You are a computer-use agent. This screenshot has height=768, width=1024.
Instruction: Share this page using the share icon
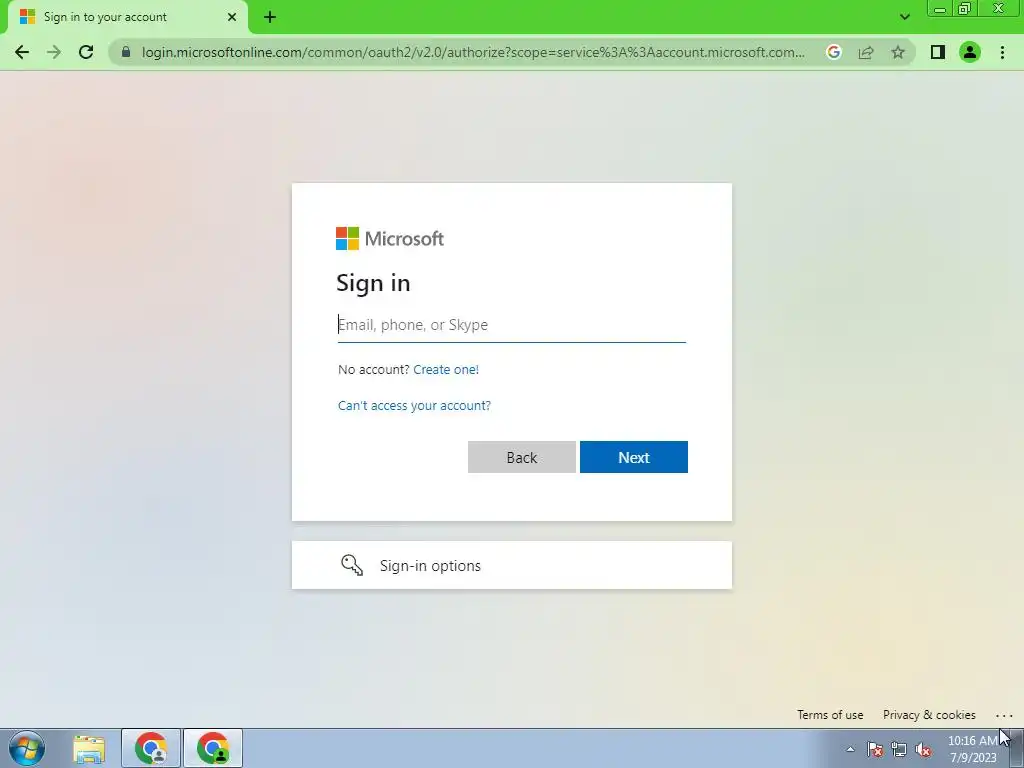pyautogui.click(x=866, y=52)
